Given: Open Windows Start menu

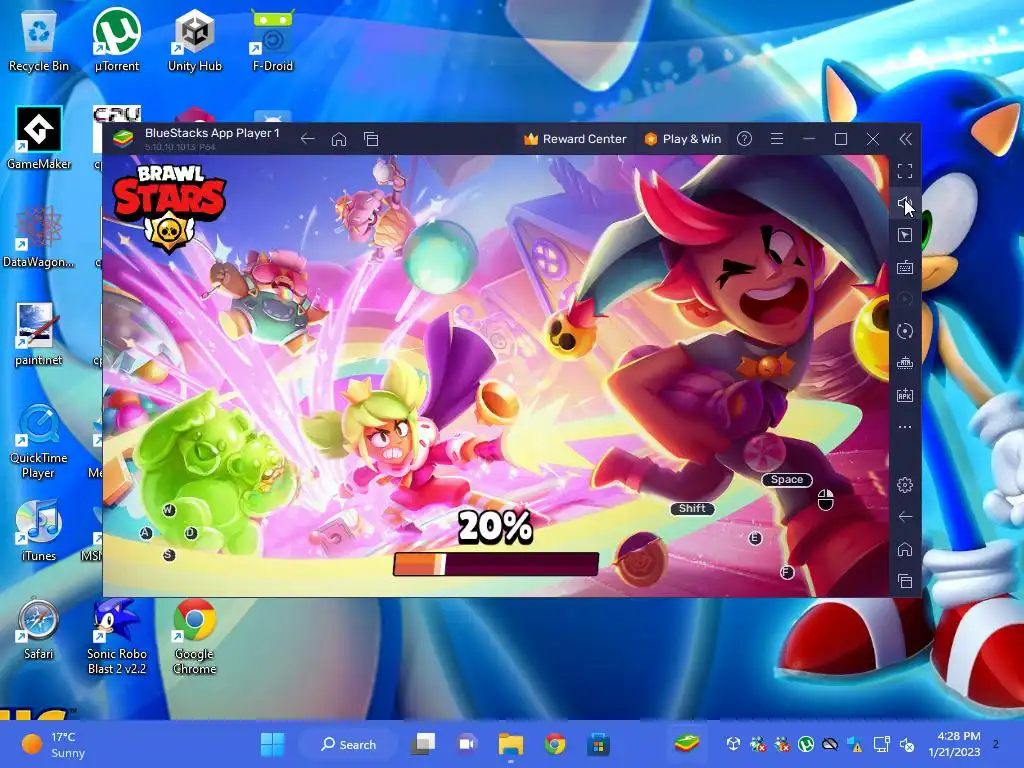Looking at the screenshot, I should [x=272, y=744].
